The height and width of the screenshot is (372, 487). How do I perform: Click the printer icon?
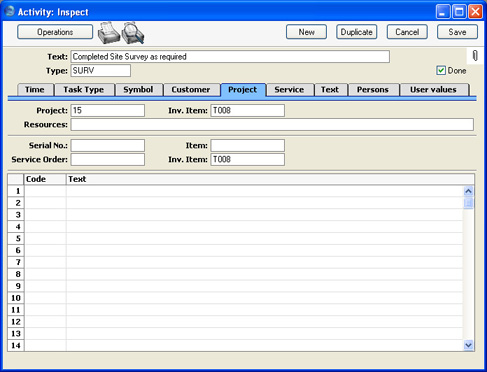tap(108, 33)
